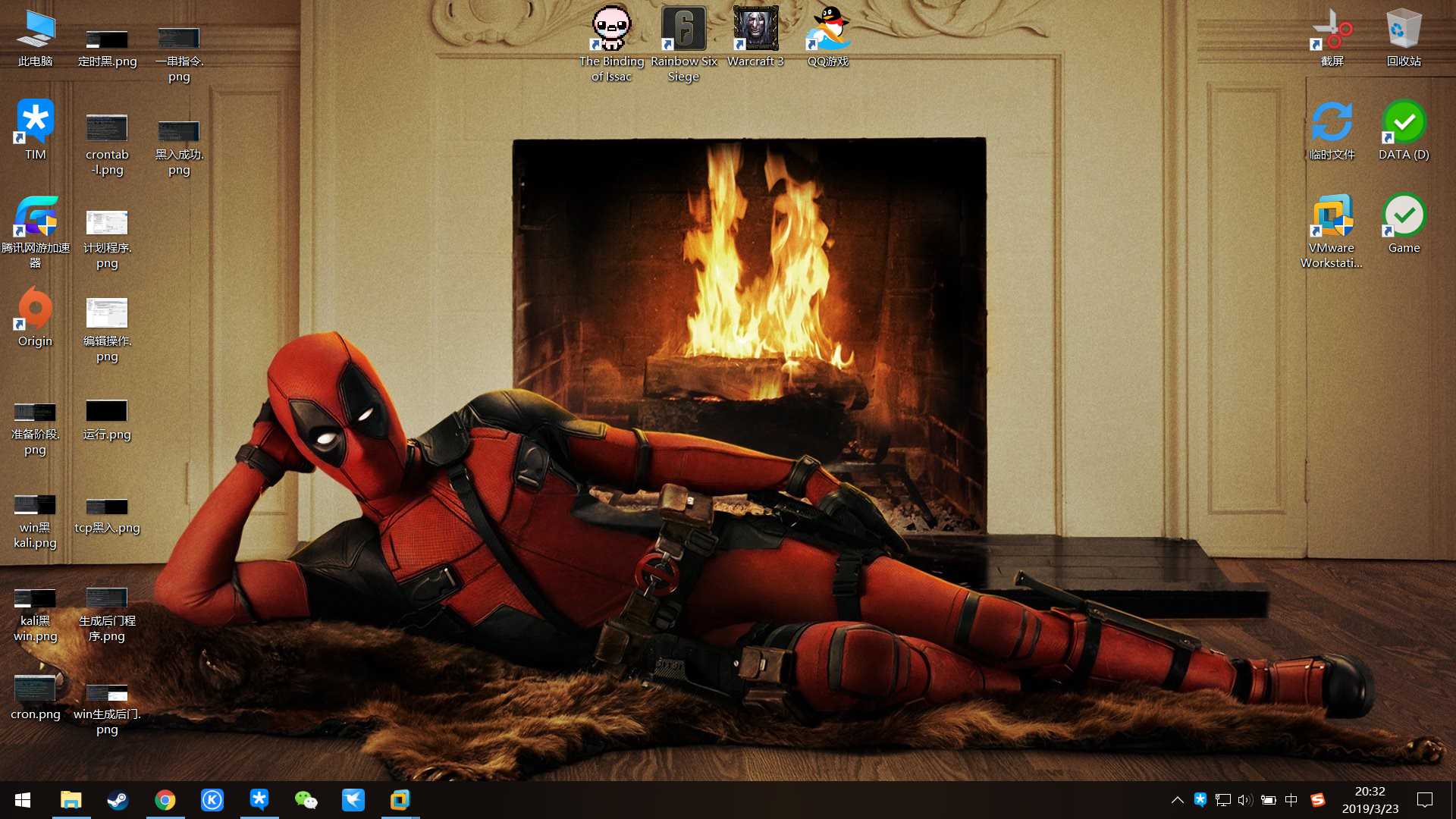The image size is (1456, 819).
Task: Select the 一串指令.png file
Action: (x=179, y=53)
